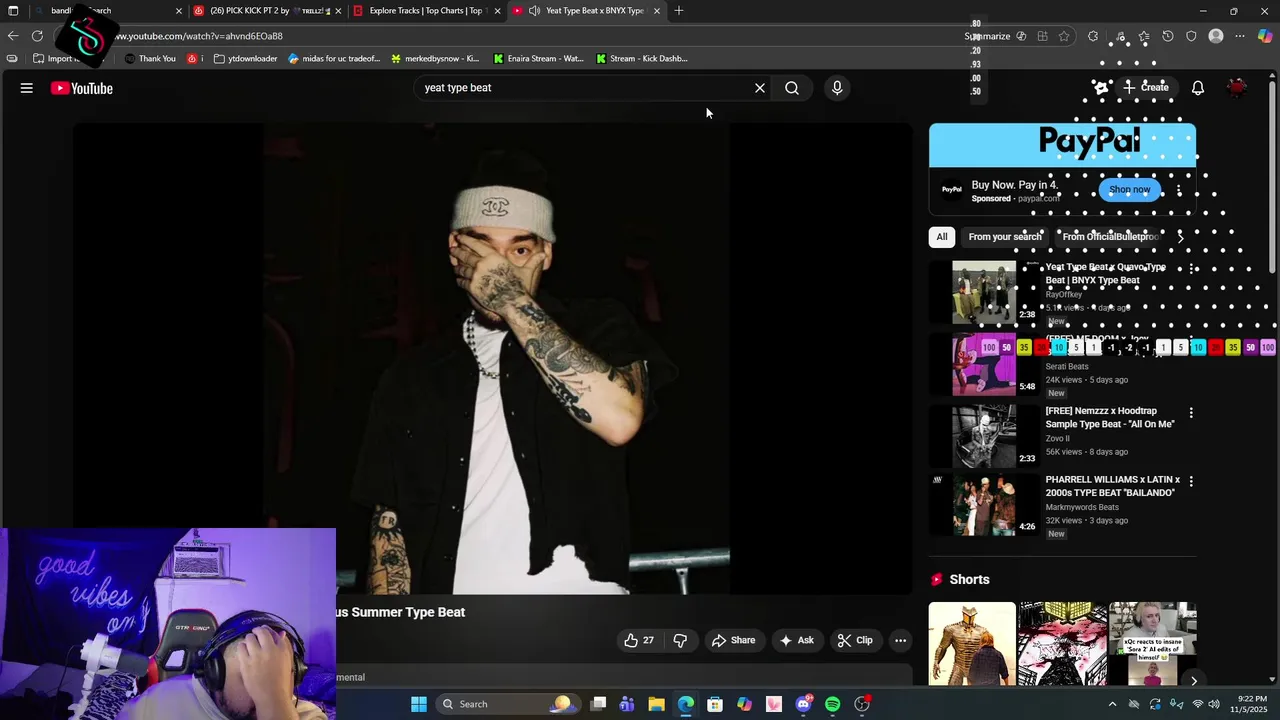
Task: Open more actions menu under video
Action: click(x=900, y=640)
